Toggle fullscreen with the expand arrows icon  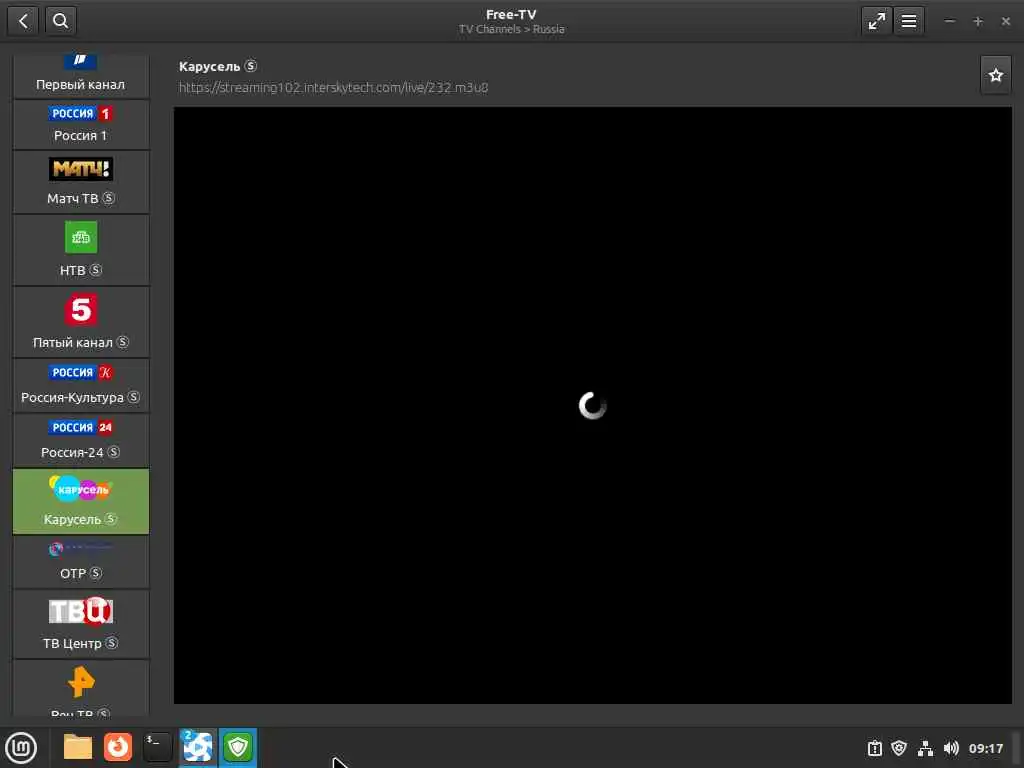coord(876,21)
